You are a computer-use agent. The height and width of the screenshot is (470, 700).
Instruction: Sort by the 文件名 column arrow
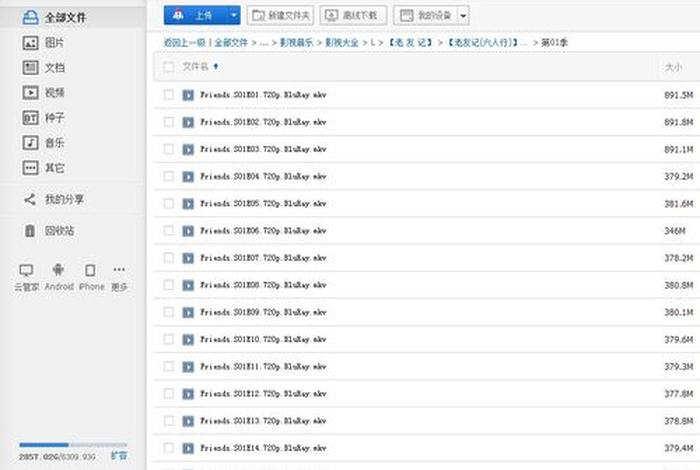(x=216, y=67)
